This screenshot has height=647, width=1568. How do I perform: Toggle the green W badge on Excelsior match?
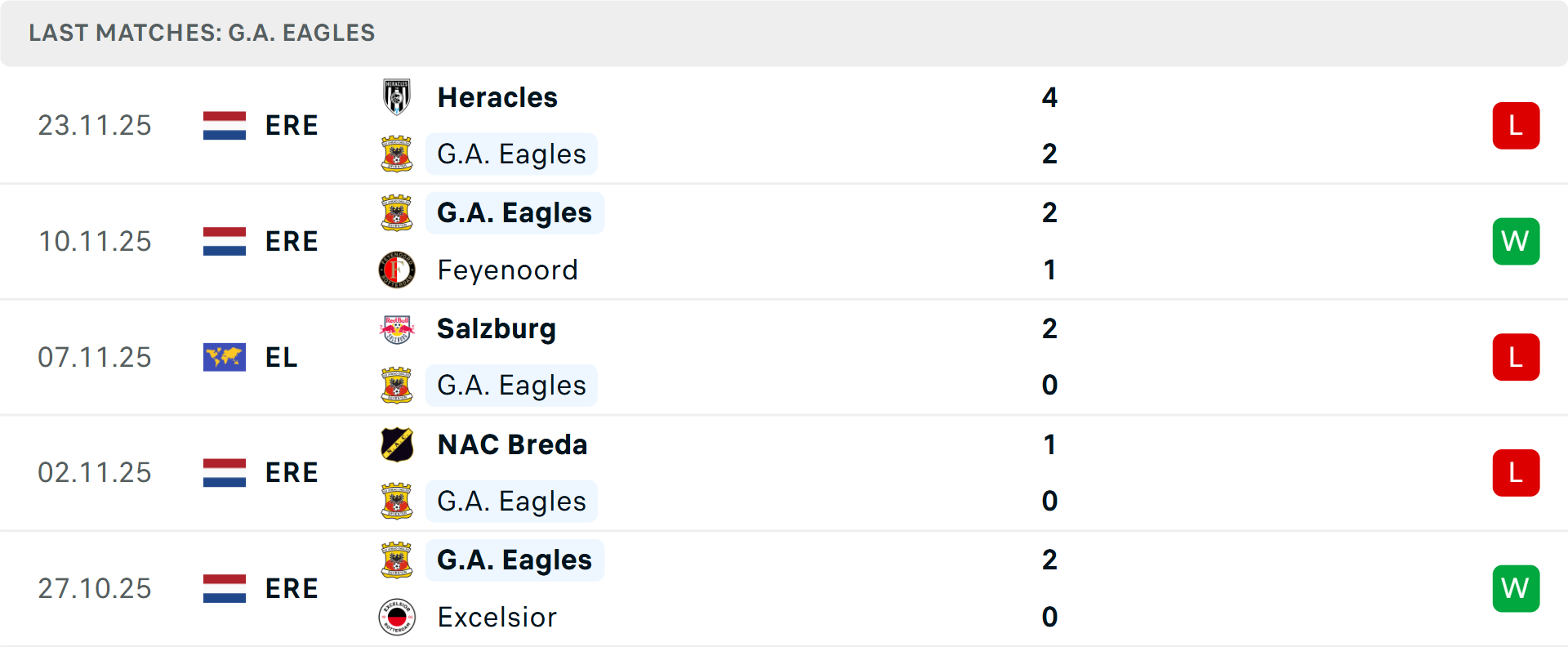[x=1516, y=588]
